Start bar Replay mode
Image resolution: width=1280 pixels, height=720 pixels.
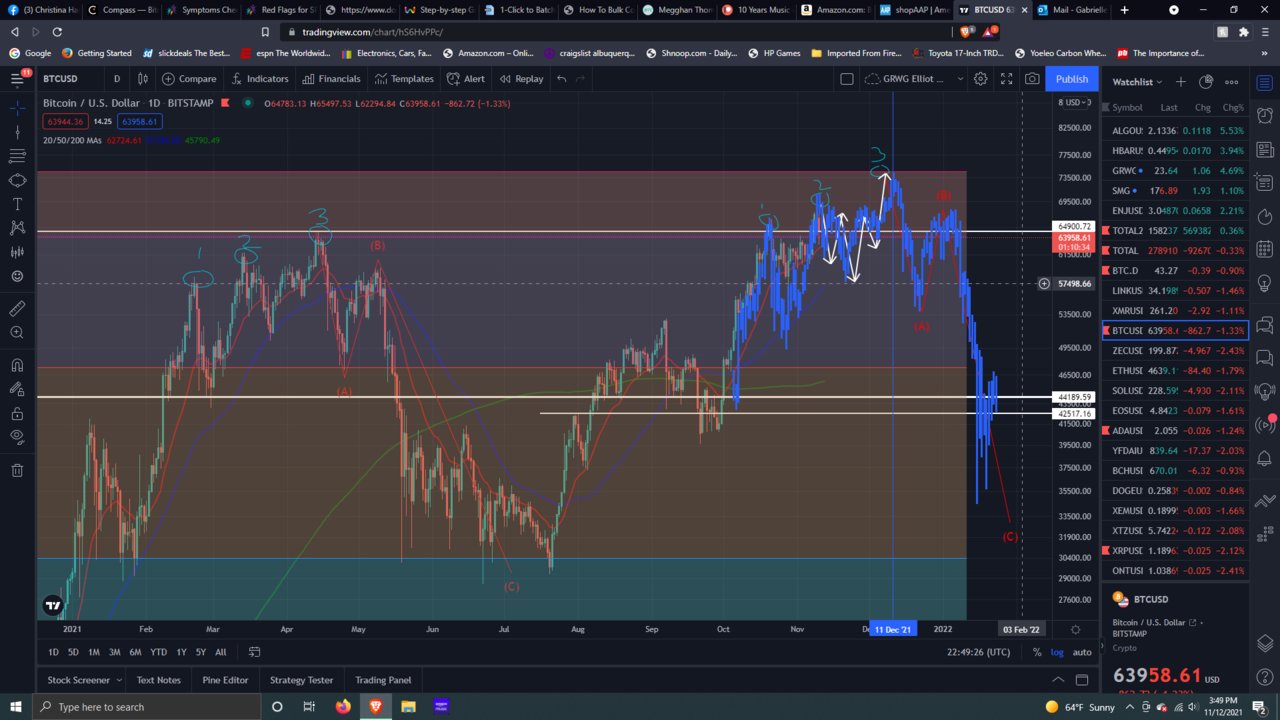521,79
